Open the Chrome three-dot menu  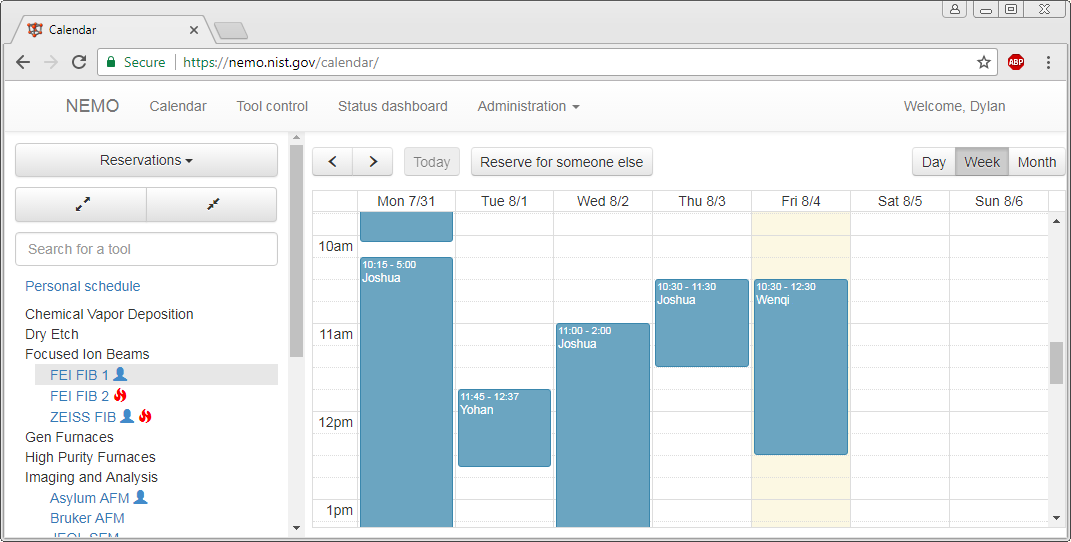point(1048,62)
